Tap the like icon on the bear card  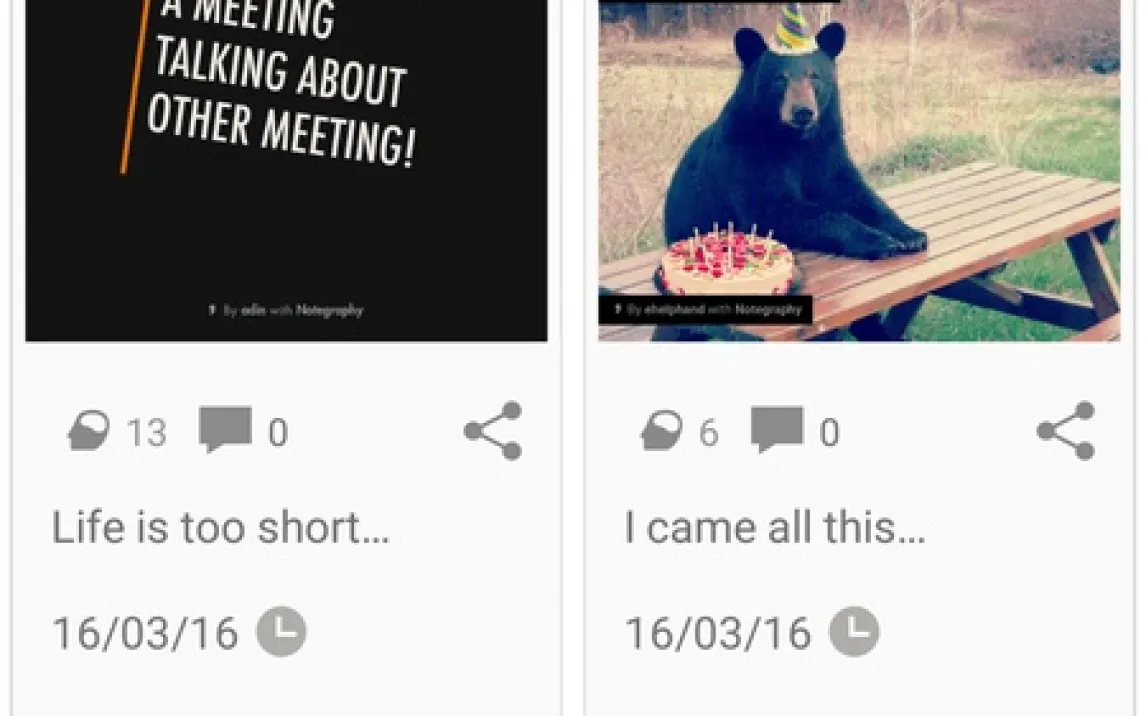point(662,431)
